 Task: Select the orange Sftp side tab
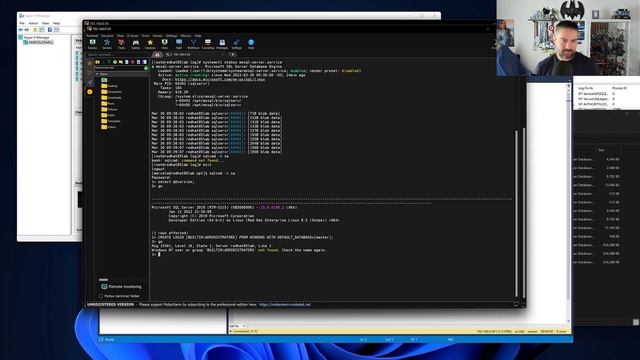[x=90, y=92]
